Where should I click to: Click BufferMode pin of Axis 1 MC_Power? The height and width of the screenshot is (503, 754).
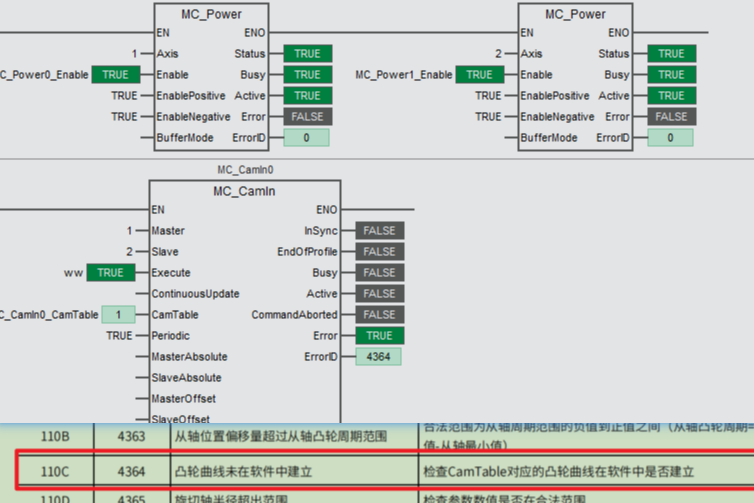click(x=185, y=138)
